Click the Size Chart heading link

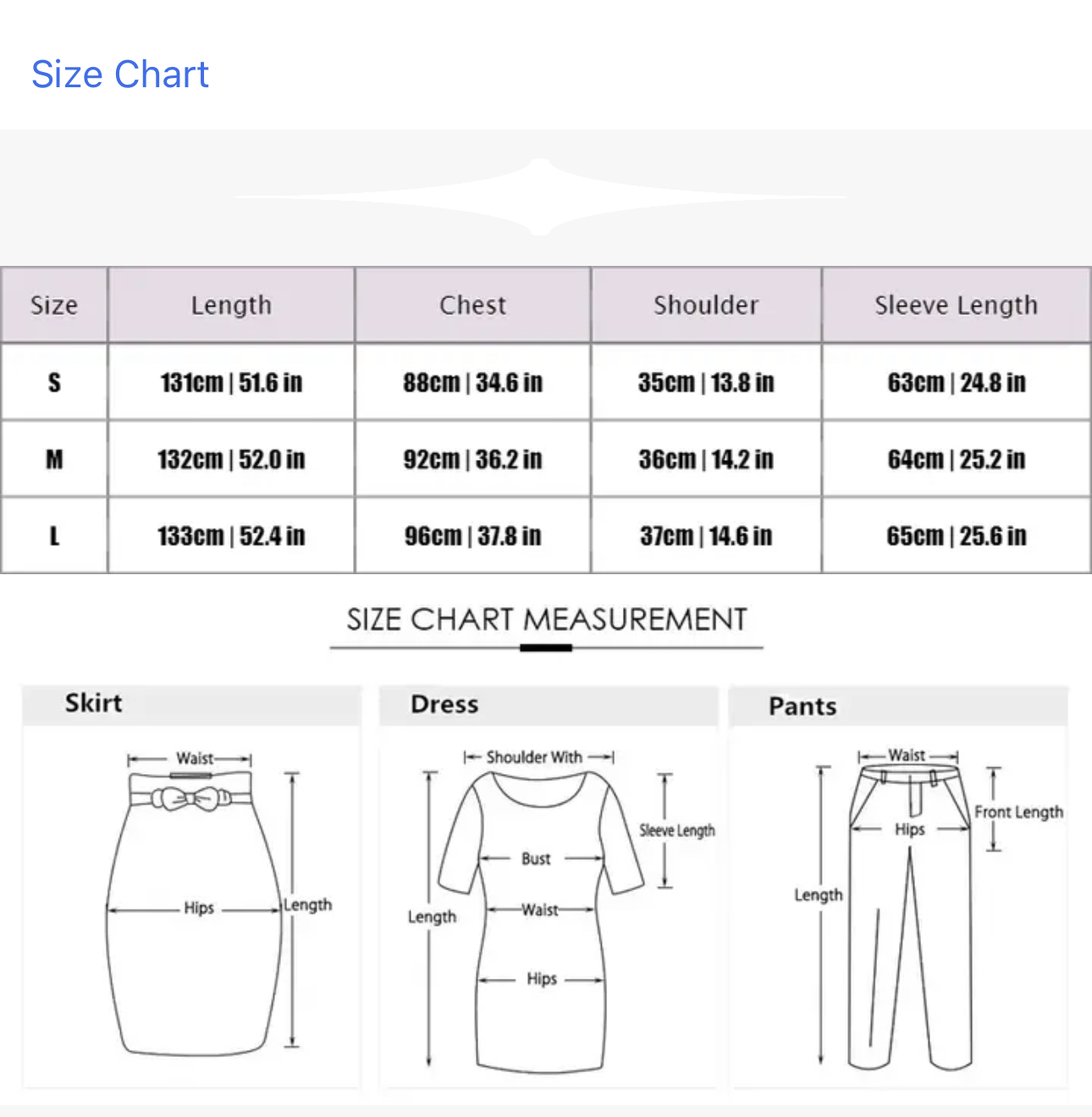(120, 75)
